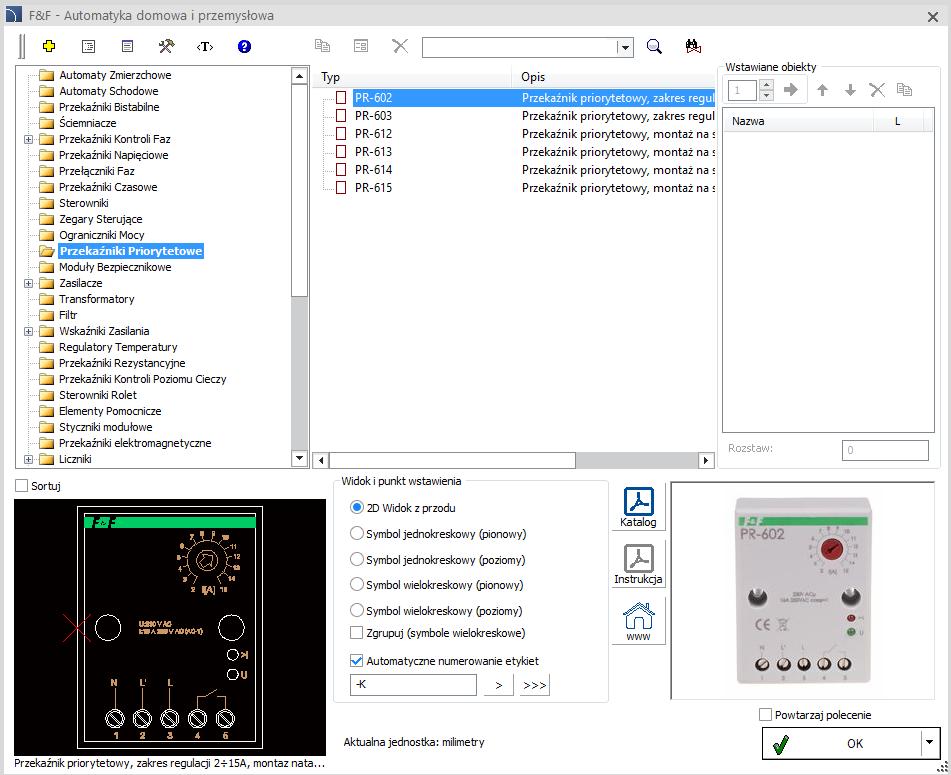Click the yellow plus add icon
This screenshot has width=951, height=775.
[49, 46]
